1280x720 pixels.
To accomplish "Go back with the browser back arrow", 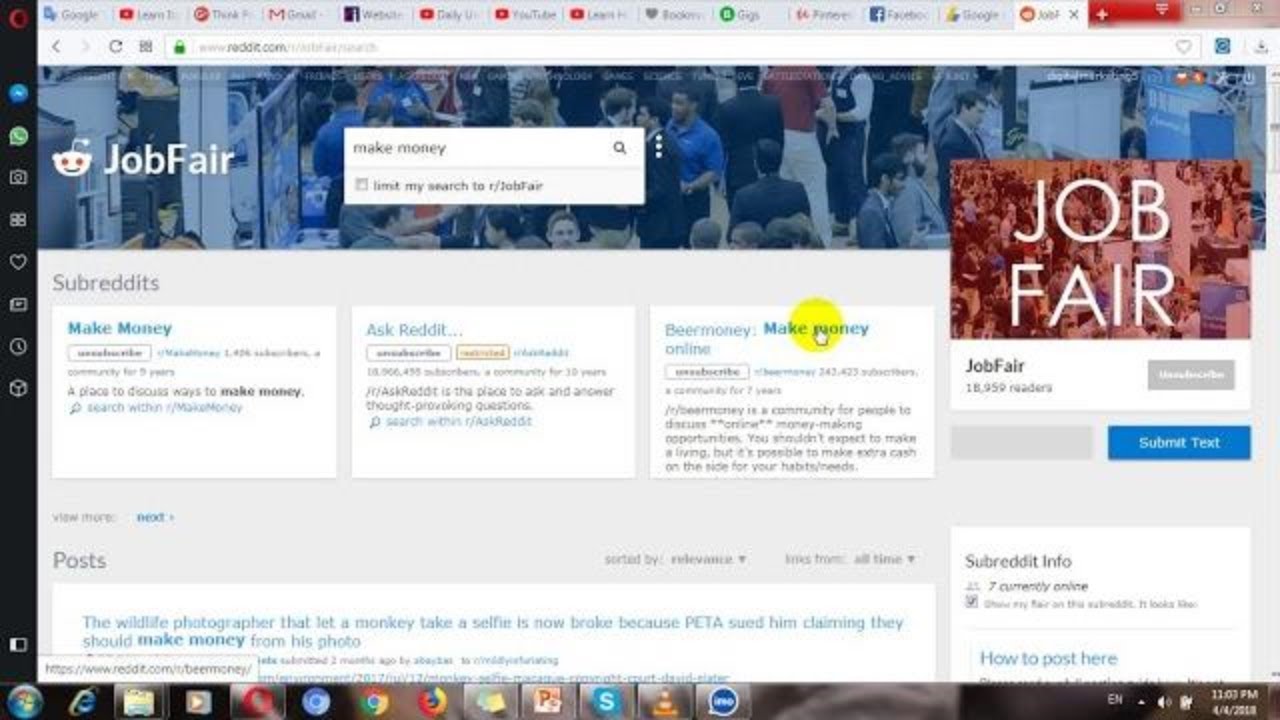I will click(56, 47).
